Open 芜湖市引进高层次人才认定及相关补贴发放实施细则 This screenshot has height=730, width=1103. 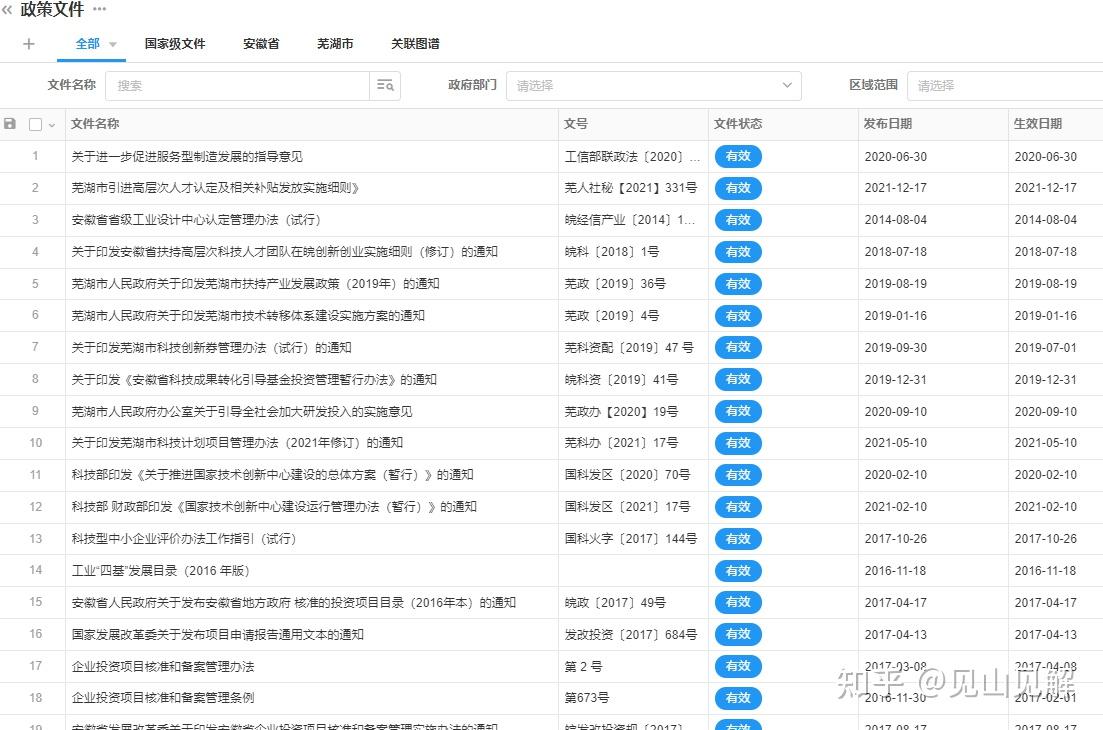click(x=215, y=188)
